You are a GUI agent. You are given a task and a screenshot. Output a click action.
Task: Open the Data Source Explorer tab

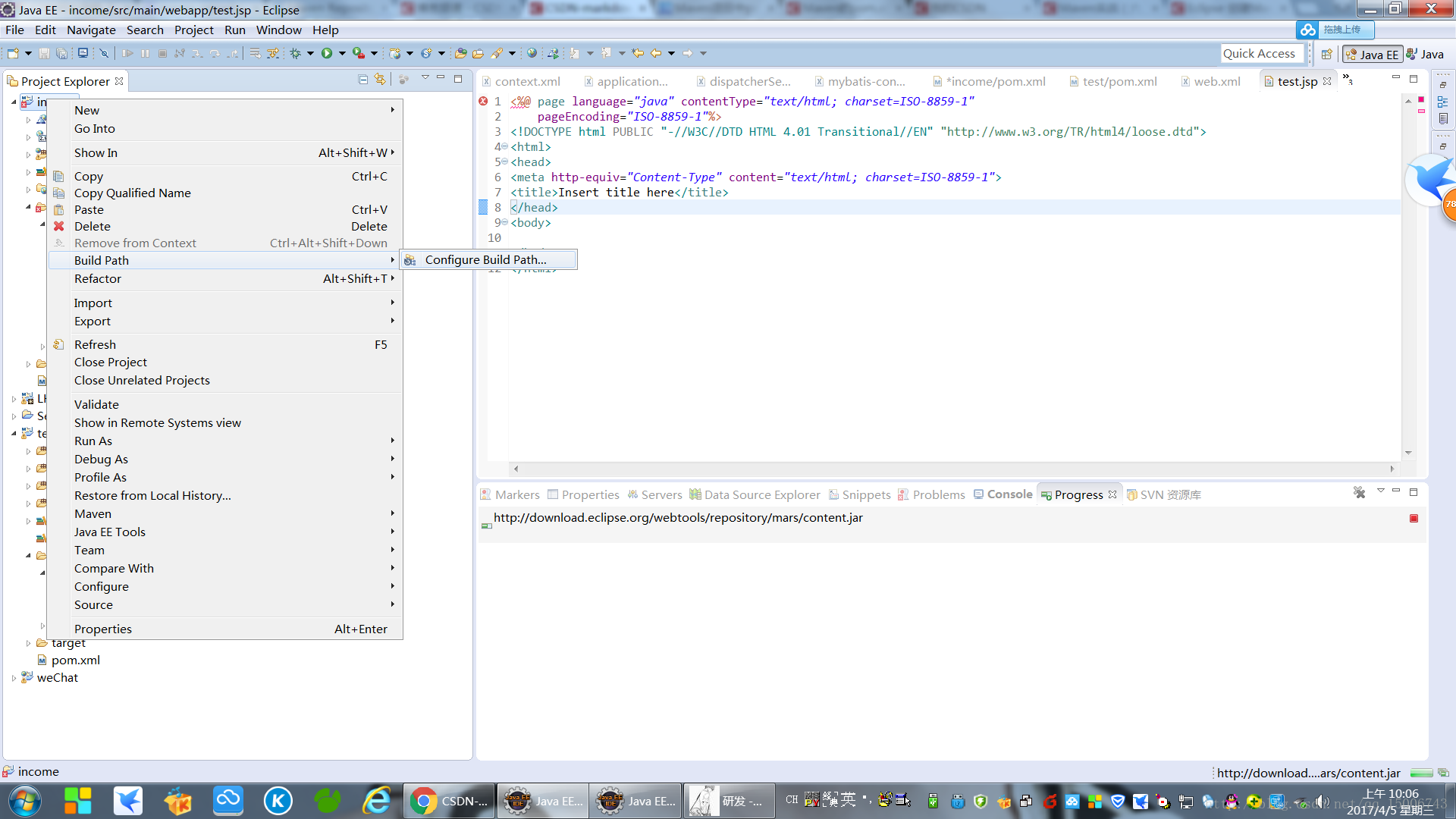755,494
